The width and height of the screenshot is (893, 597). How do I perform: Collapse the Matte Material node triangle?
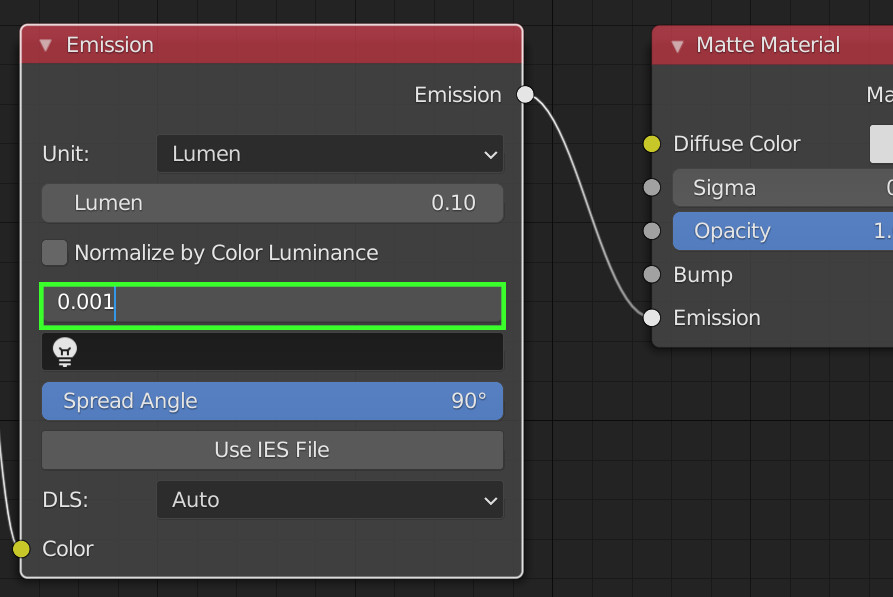[x=677, y=45]
